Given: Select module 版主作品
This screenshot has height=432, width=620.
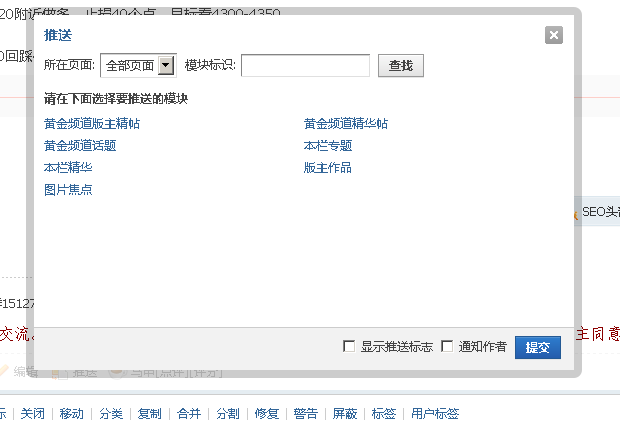Looking at the screenshot, I should [x=327, y=168].
